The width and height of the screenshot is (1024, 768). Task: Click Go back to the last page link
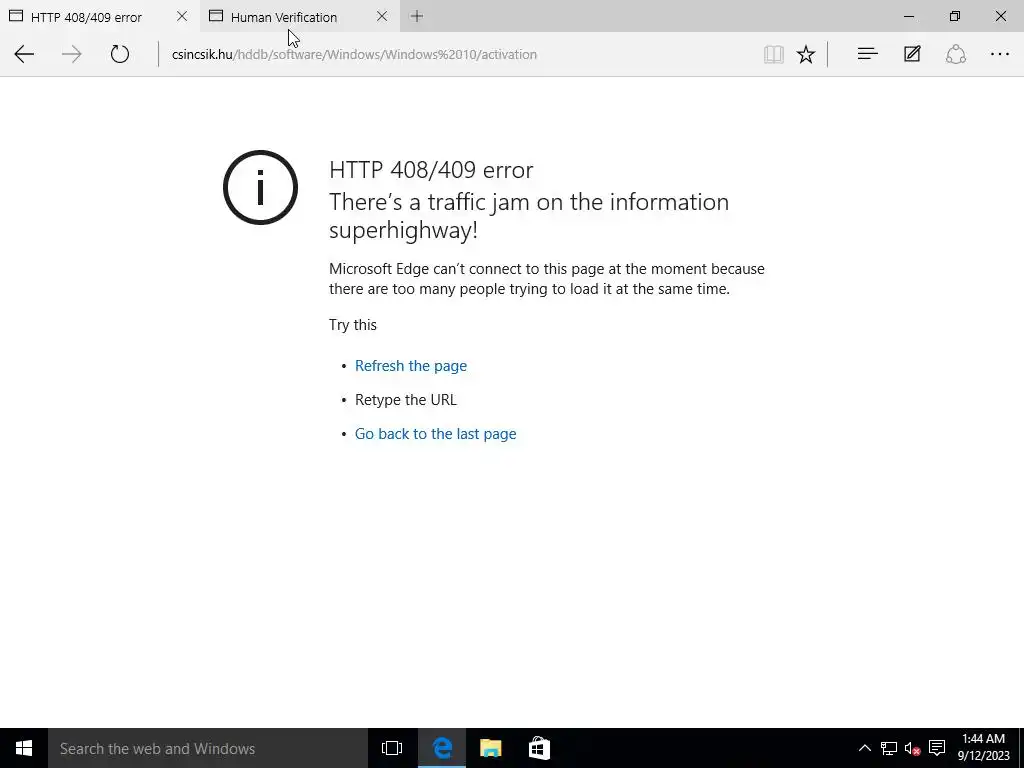pos(436,434)
